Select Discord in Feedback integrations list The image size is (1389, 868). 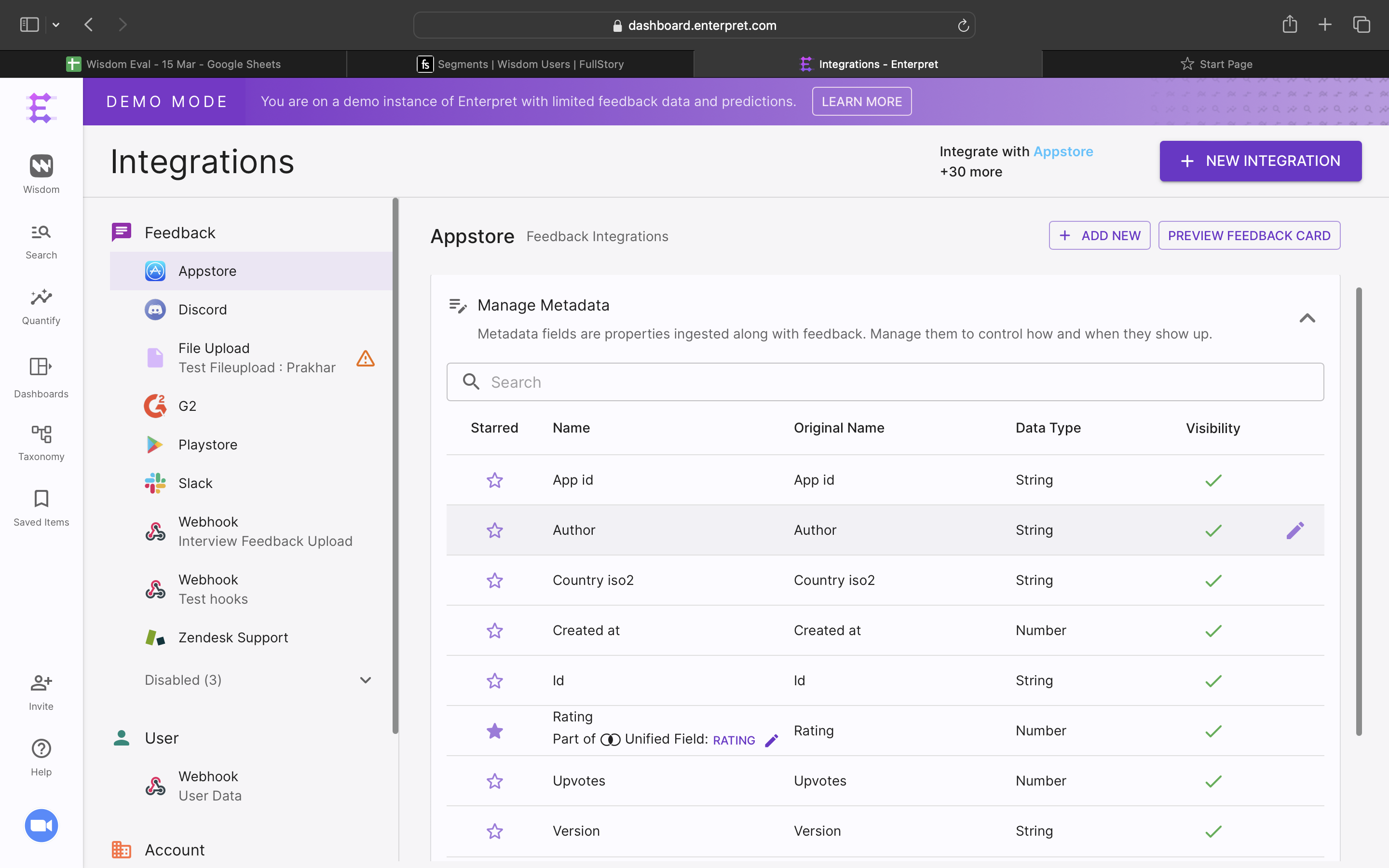click(x=203, y=310)
